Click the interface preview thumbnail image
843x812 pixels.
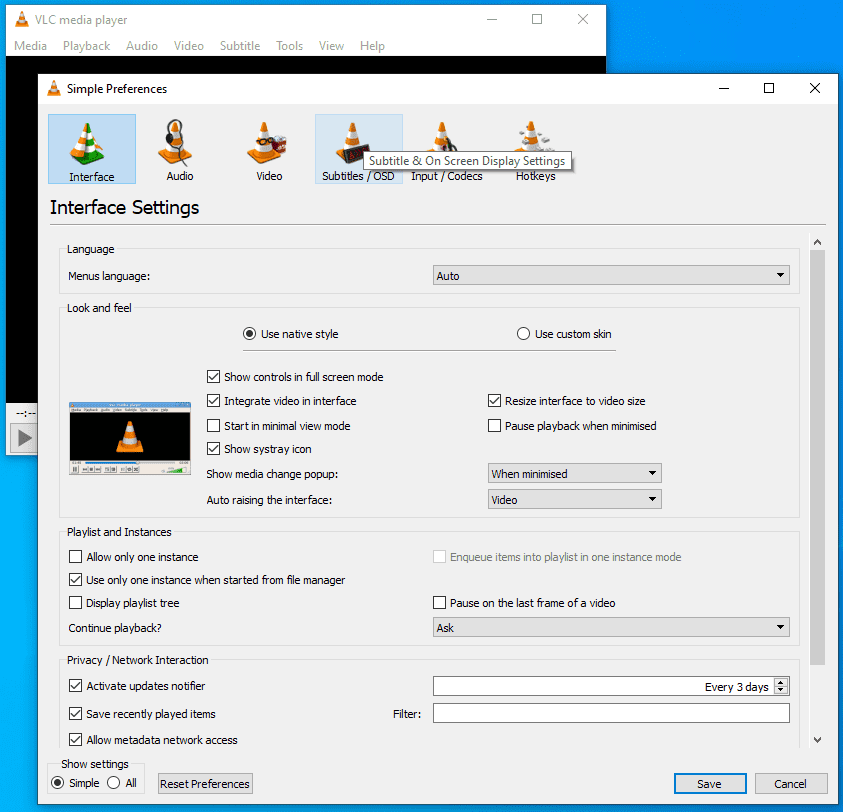point(130,438)
